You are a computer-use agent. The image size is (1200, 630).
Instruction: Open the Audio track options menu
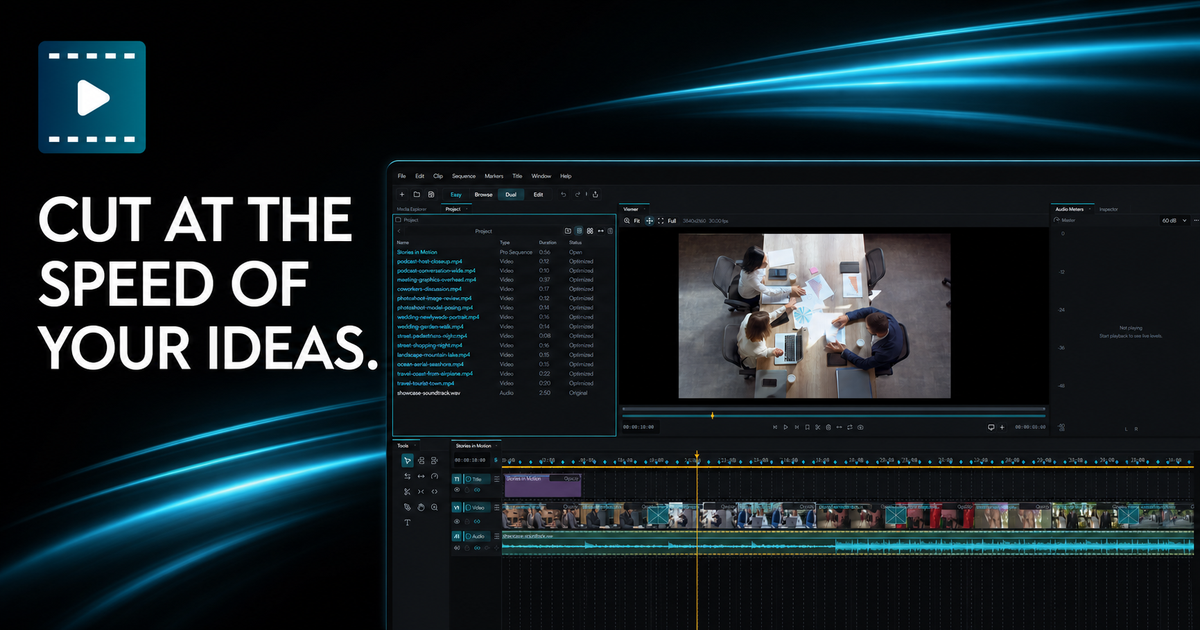(497, 536)
